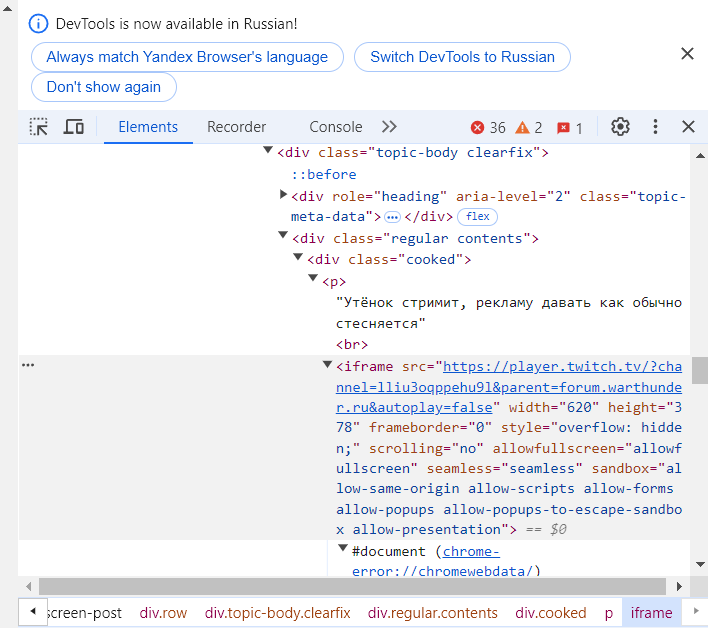708x628 pixels.
Task: Open the more tabs chevron menu
Action: point(389,127)
